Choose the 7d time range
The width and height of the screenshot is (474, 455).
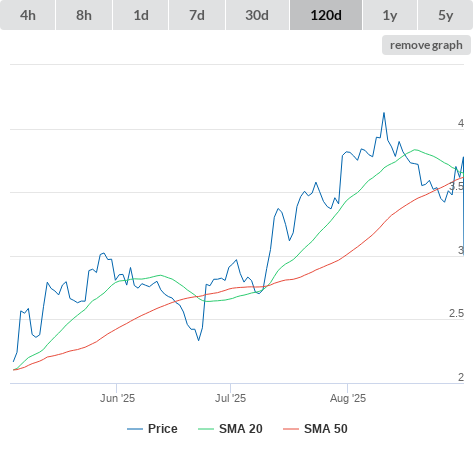pyautogui.click(x=197, y=15)
